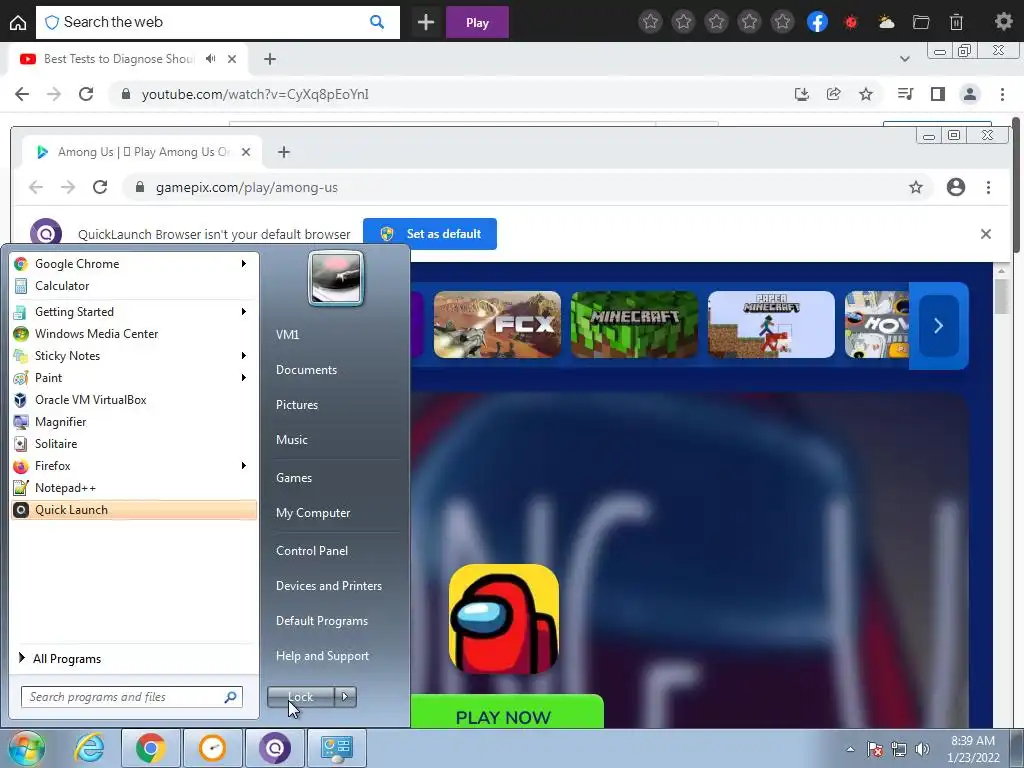Open Windows Media Center from Start menu
Screen dimensions: 1024x768
click(x=134, y=334)
